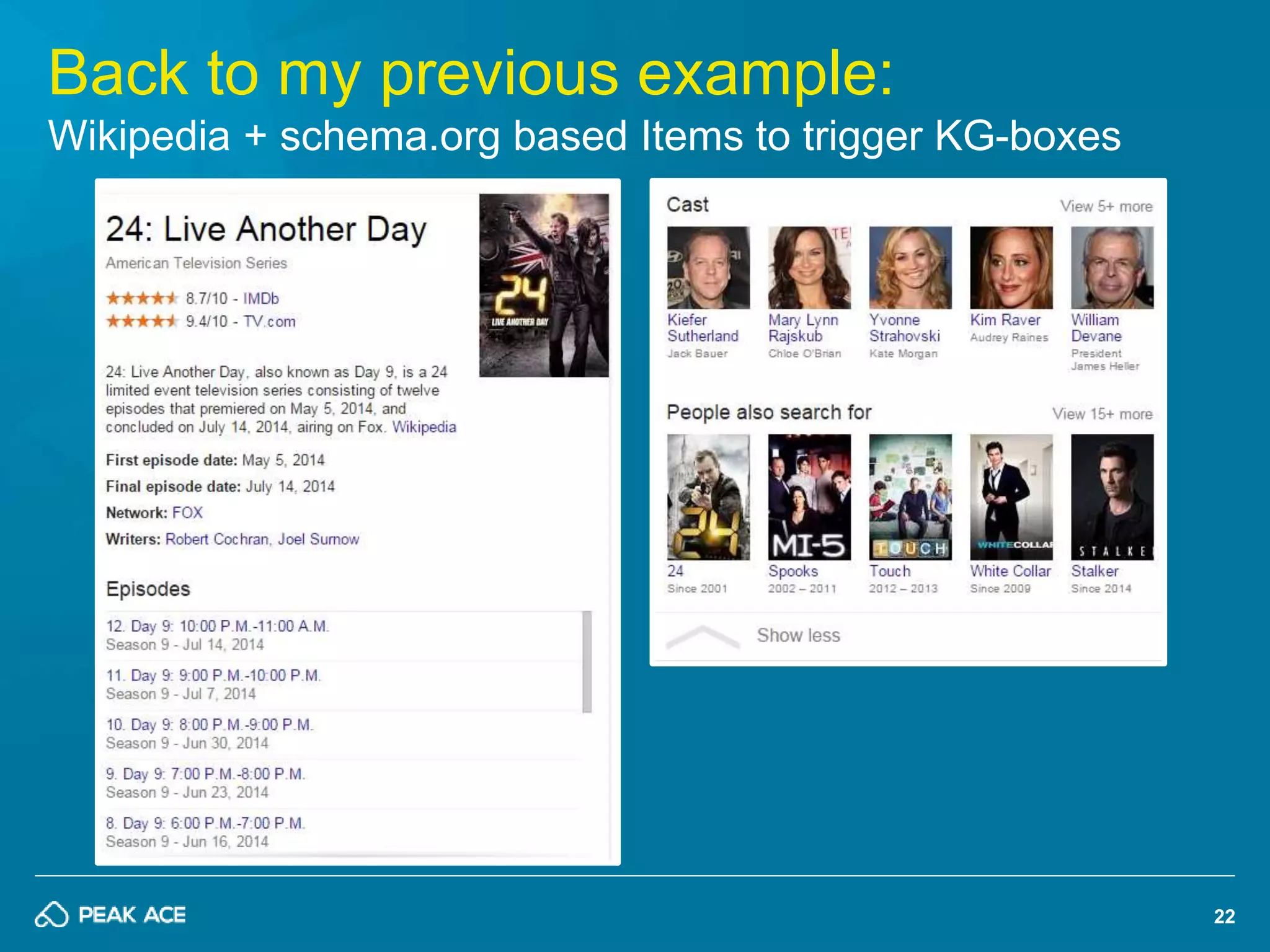Click the Cast section heading
This screenshot has width=1270, height=952.
click(688, 205)
